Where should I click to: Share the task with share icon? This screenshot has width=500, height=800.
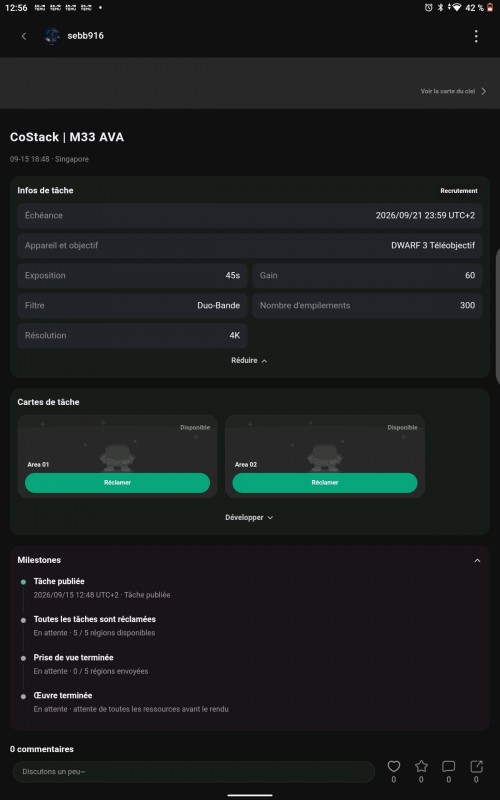pyautogui.click(x=476, y=766)
